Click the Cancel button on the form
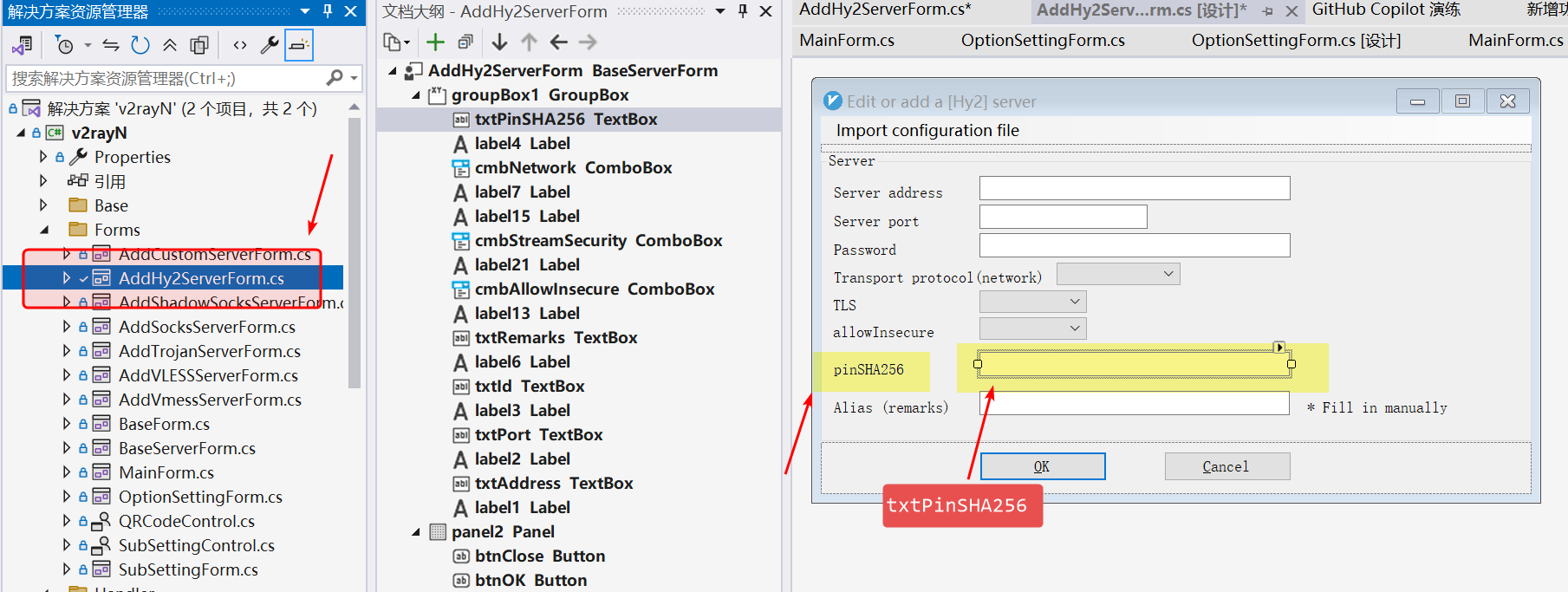Image resolution: width=1568 pixels, height=592 pixels. click(1226, 466)
